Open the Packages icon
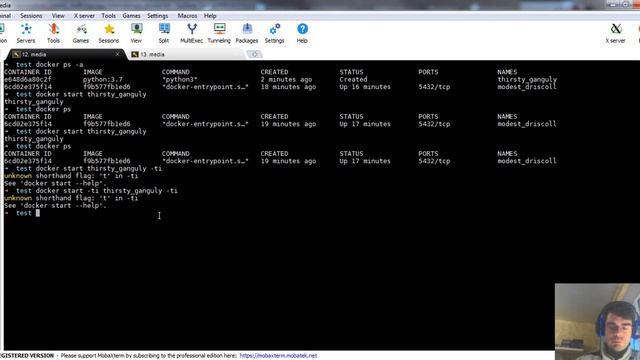Viewport: 640px width, 360px height. (247, 33)
